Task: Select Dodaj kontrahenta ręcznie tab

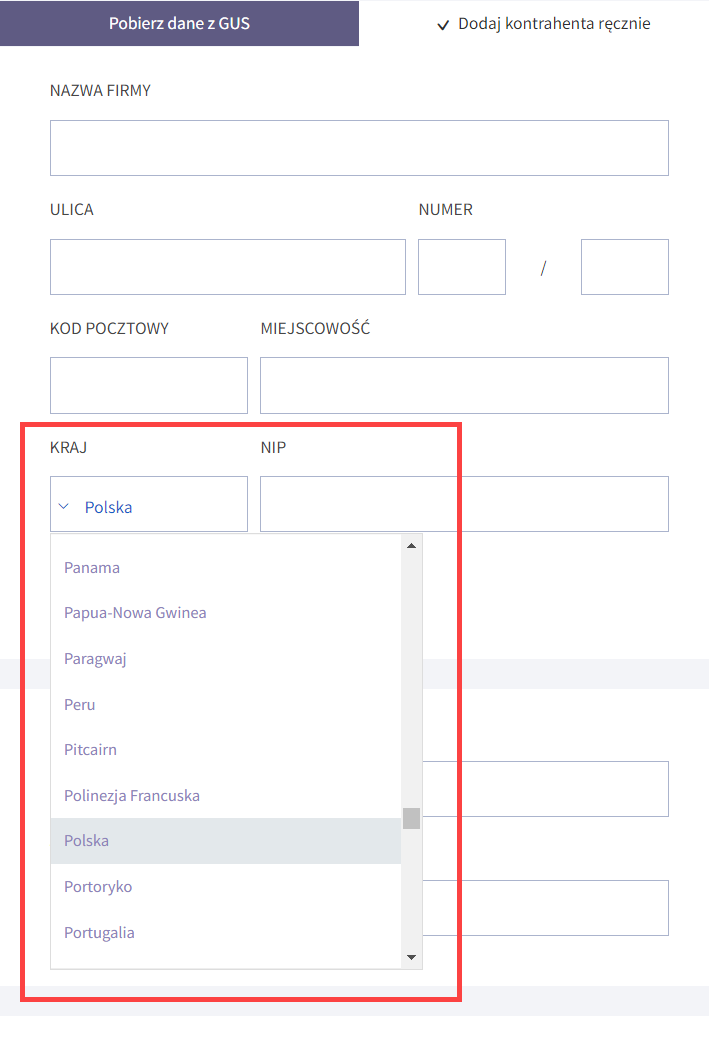Action: click(543, 23)
